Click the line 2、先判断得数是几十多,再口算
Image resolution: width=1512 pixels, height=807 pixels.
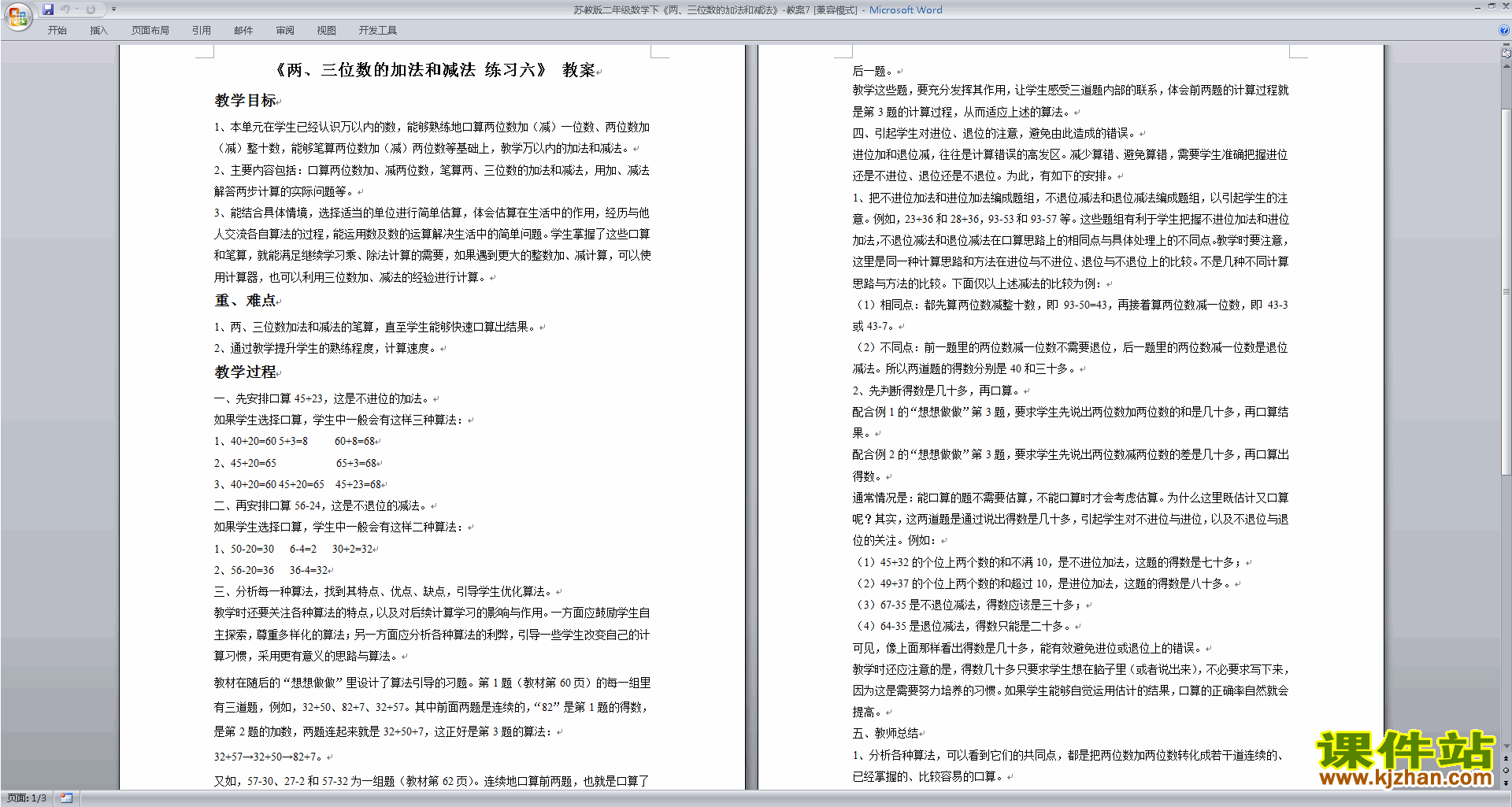point(939,391)
